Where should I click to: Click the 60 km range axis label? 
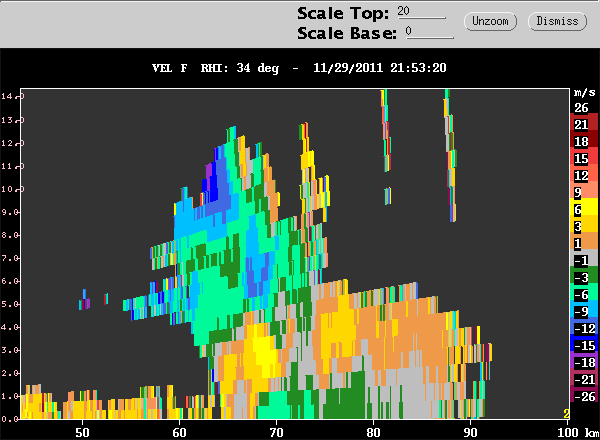coord(179,433)
